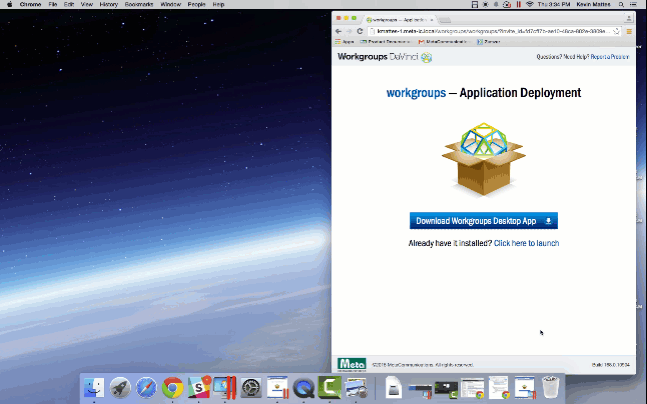Open Notification Center from menu bar
Image resolution: width=647 pixels, height=404 pixels.
(x=634, y=4)
